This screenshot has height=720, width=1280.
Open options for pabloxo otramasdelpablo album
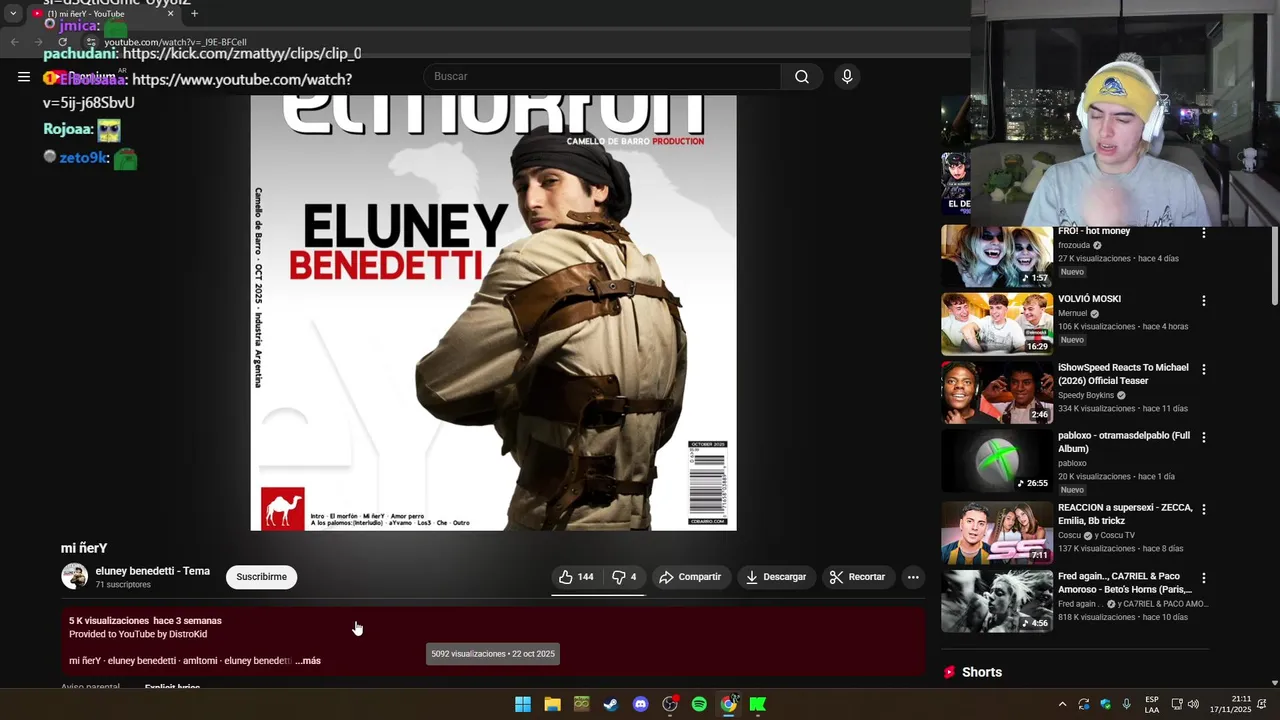point(1203,437)
